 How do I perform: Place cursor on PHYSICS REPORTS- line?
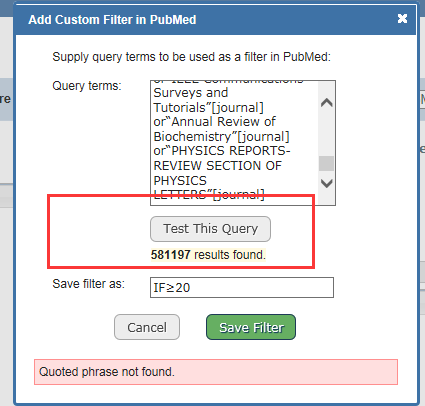pyautogui.click(x=222, y=151)
